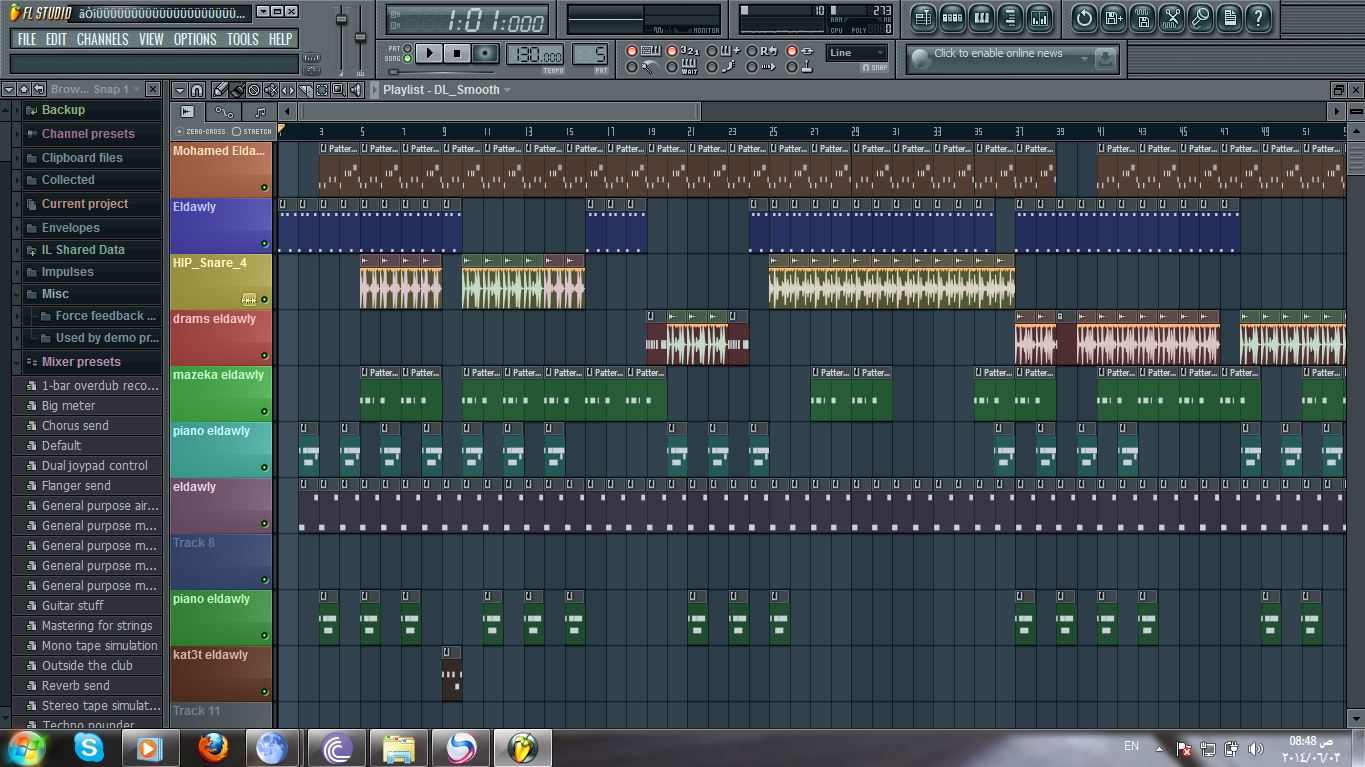Show the Browser via top shortcut icon
The image size is (1365, 767).
(x=1010, y=17)
